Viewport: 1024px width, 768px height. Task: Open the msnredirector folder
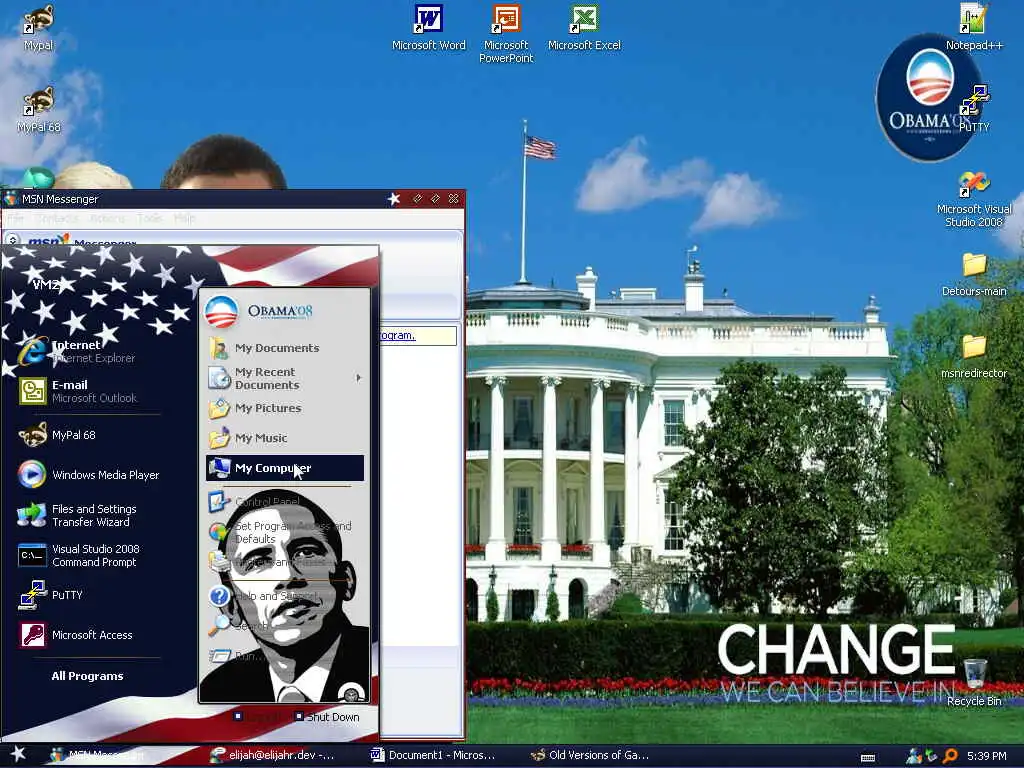[x=974, y=356]
